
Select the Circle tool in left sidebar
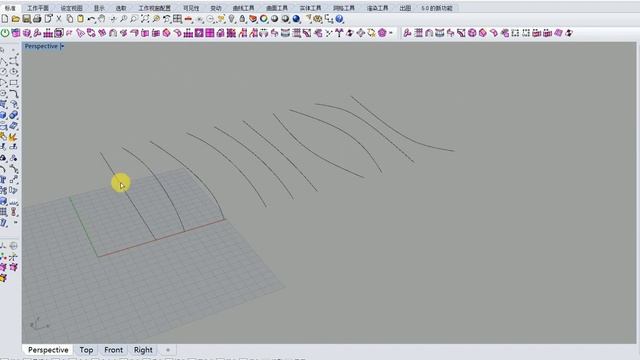coord(4,72)
